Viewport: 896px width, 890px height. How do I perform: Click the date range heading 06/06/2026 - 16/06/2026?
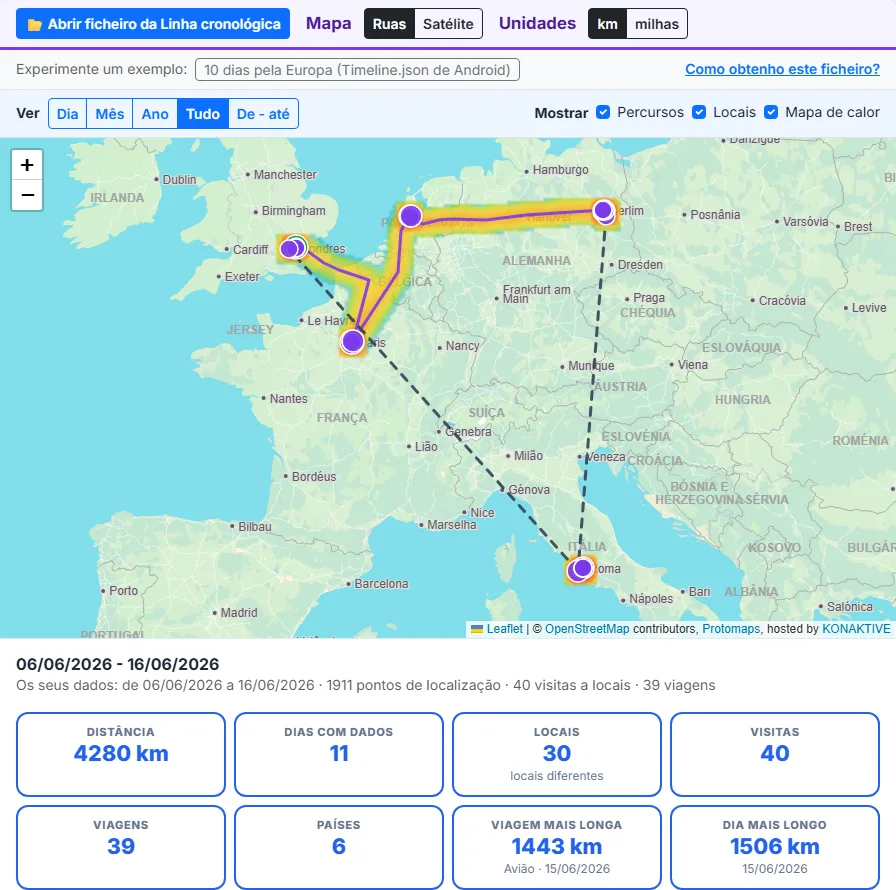pos(118,664)
